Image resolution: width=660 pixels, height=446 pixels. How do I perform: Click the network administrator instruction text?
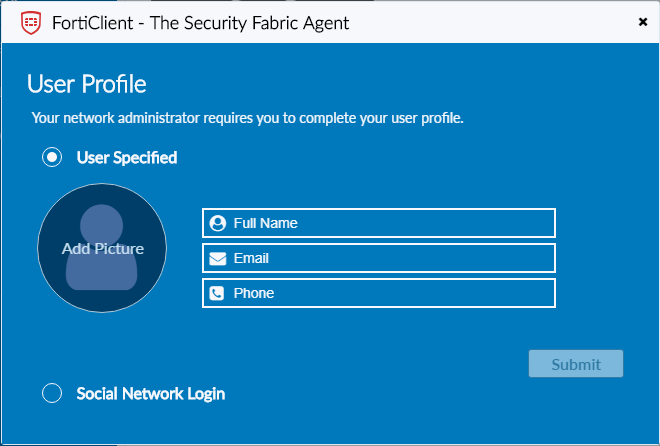pos(247,118)
